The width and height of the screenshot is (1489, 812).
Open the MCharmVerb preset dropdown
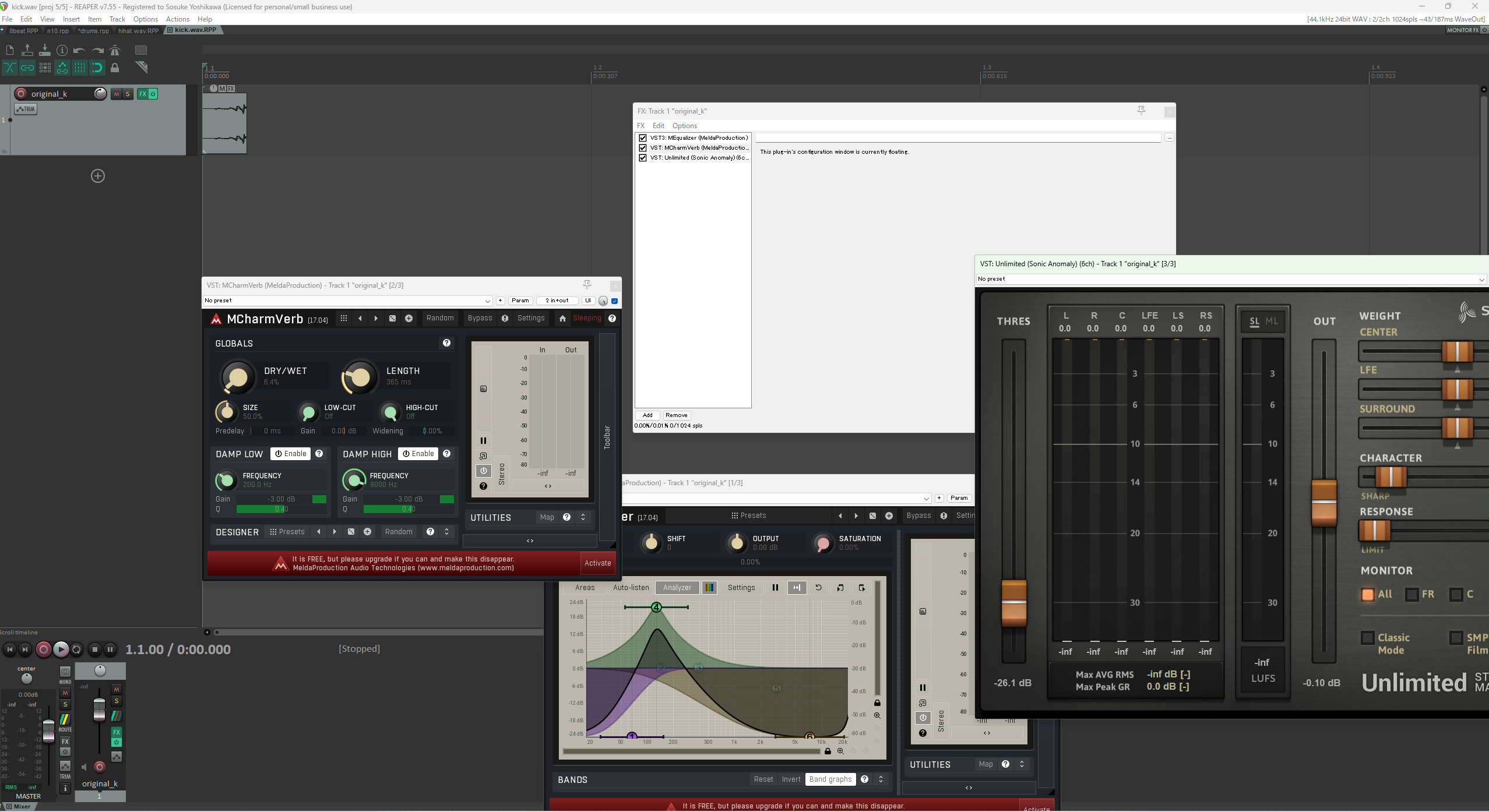click(x=487, y=301)
